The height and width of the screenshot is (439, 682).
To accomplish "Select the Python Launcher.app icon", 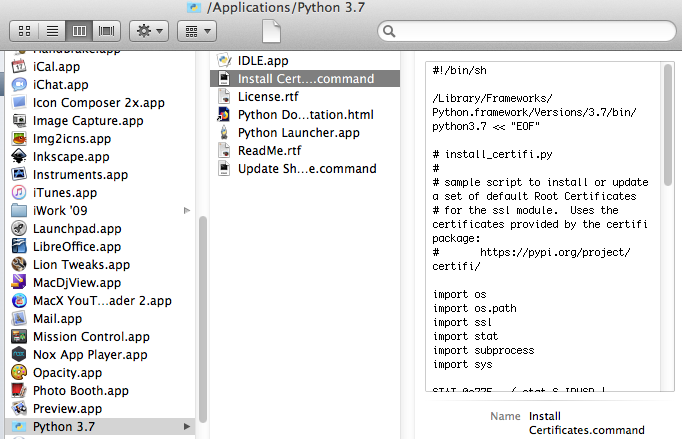I will point(224,133).
